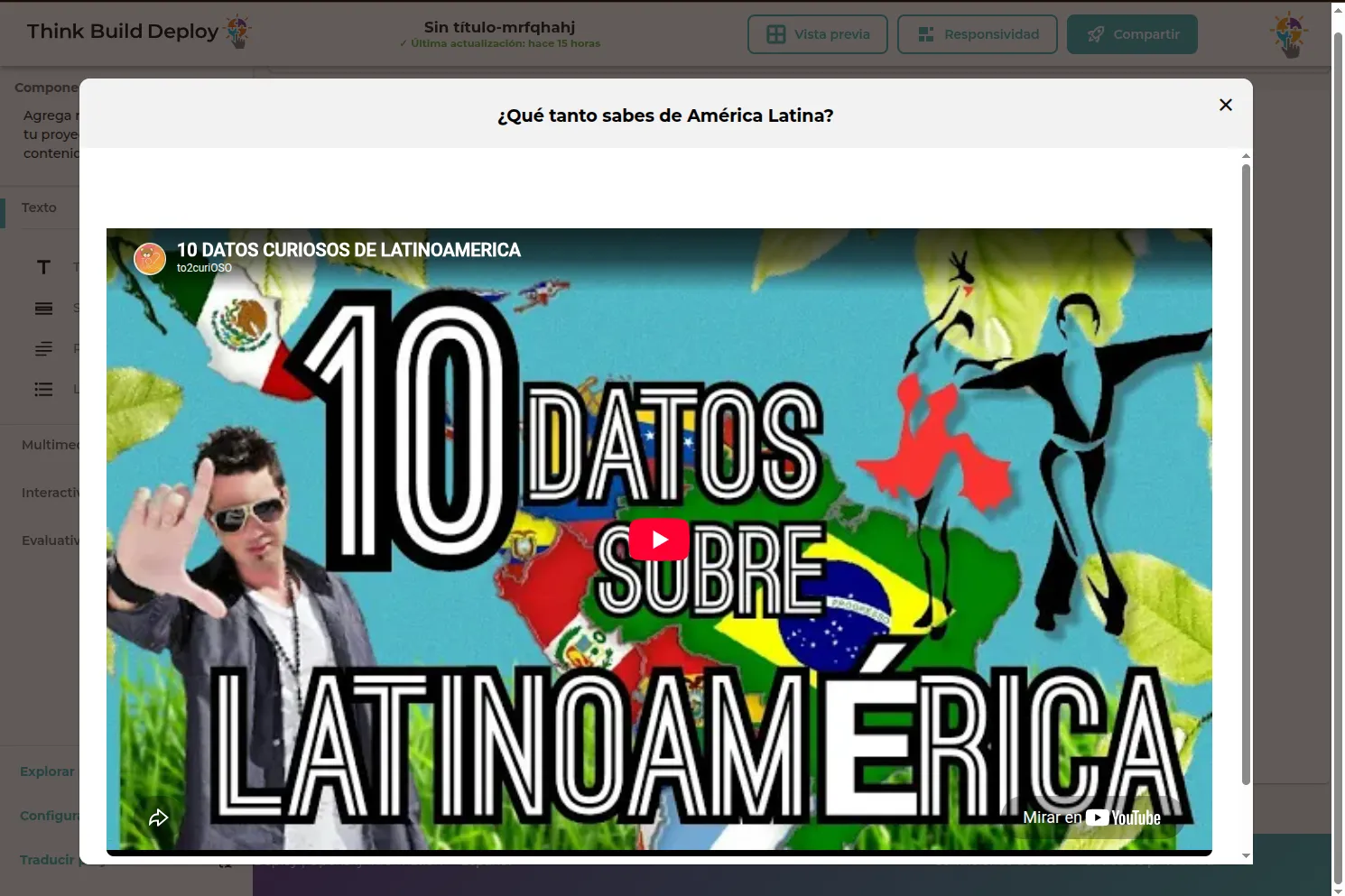Viewport: 1345px width, 896px height.
Task: Select the bulleted list icon in Texto
Action: (43, 389)
